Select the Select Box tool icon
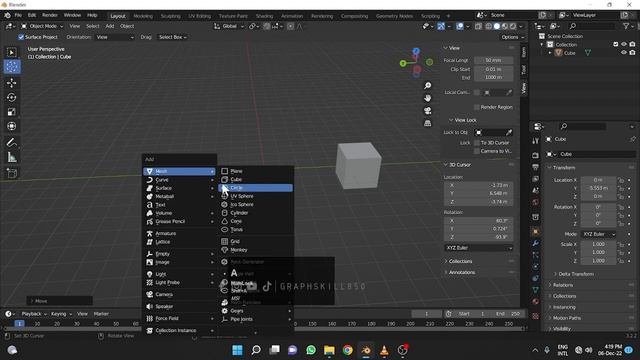 [11, 52]
